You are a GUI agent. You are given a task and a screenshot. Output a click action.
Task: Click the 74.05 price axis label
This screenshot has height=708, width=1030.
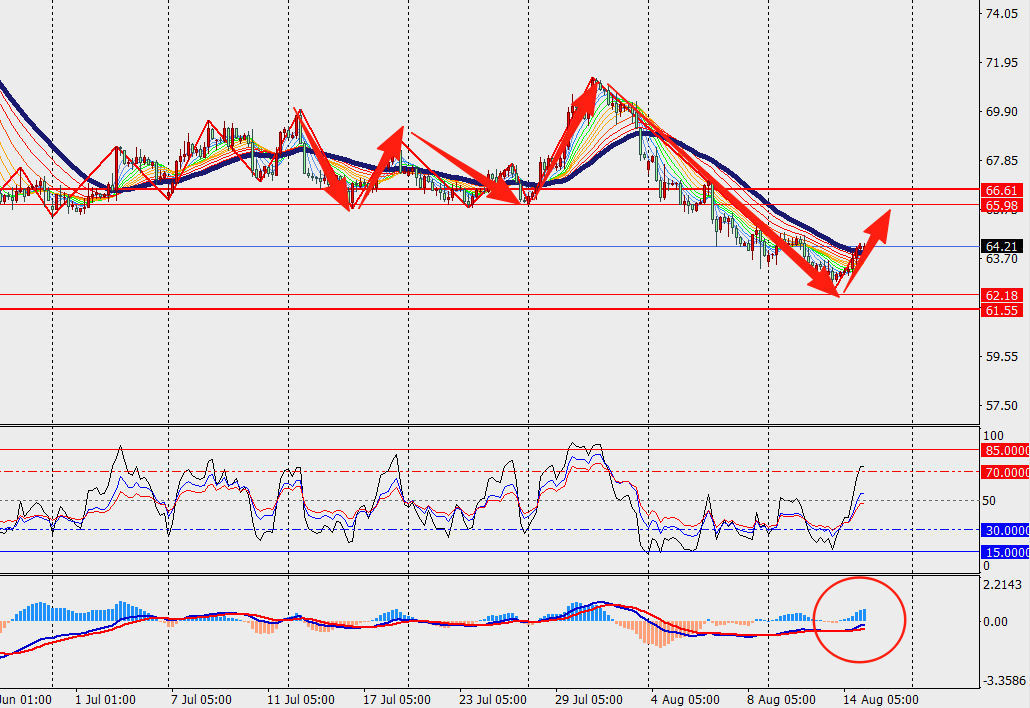[1002, 14]
